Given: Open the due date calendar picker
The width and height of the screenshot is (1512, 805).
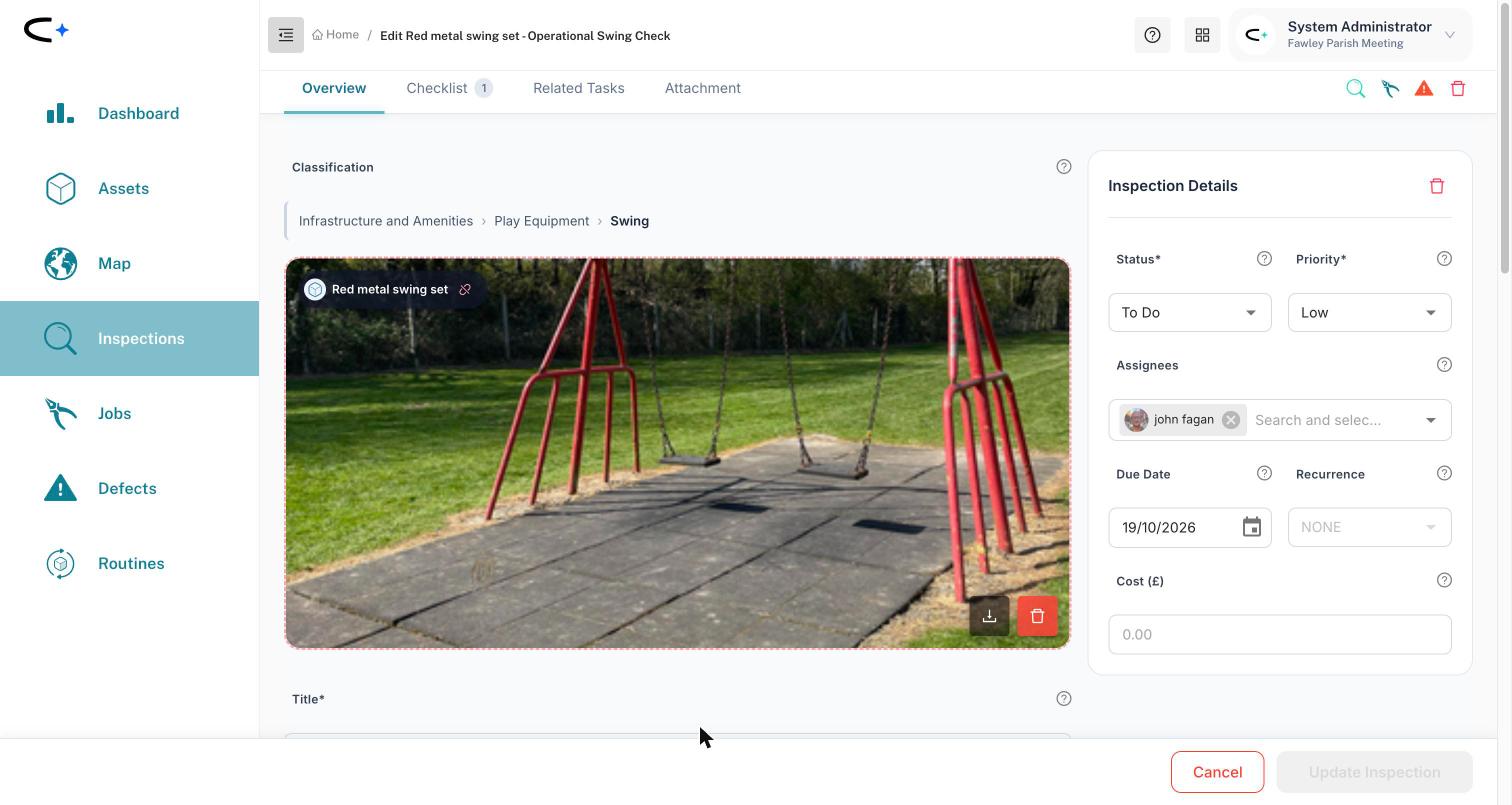Looking at the screenshot, I should tap(1251, 527).
